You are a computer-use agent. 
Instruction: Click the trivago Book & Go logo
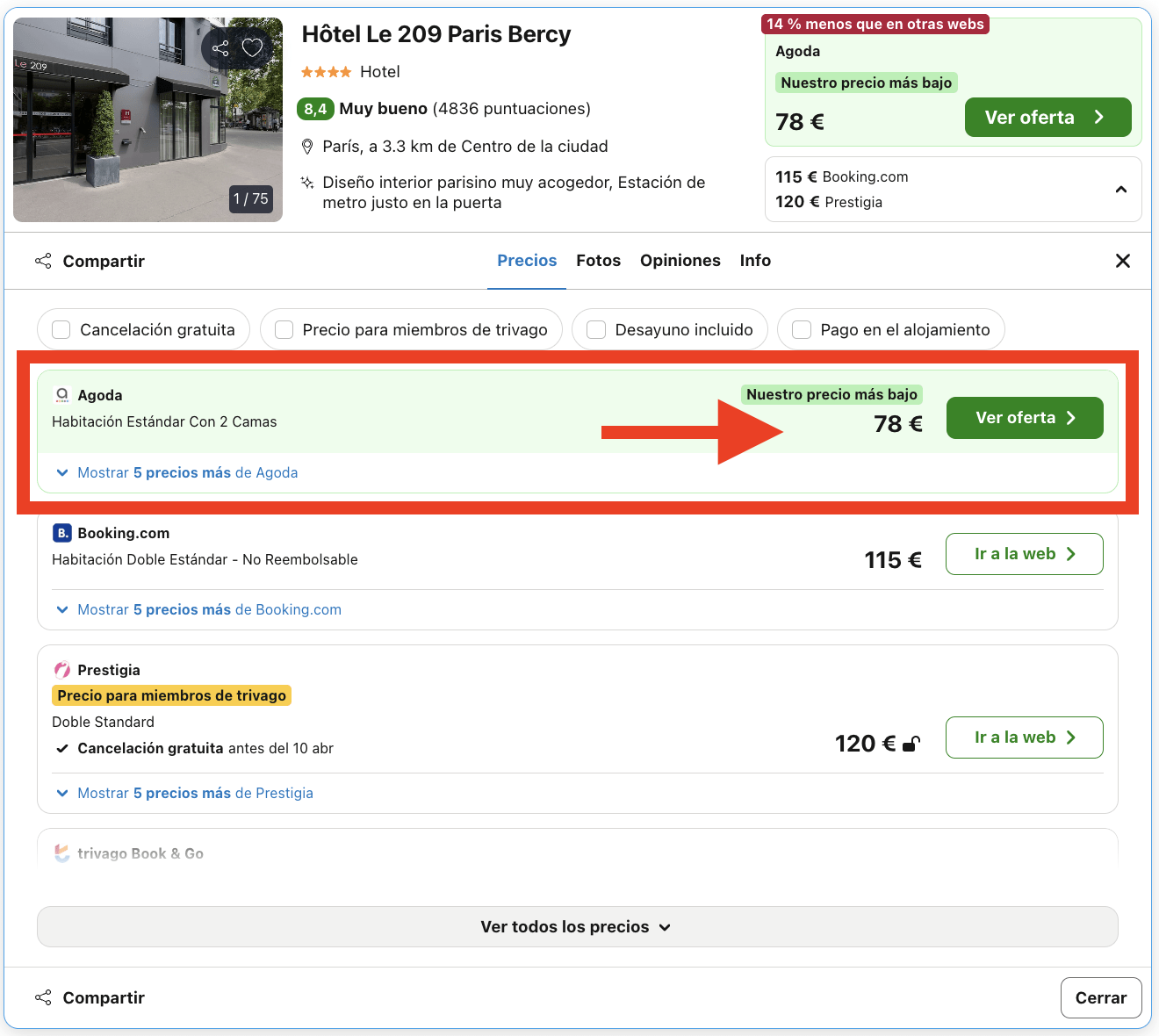point(62,853)
